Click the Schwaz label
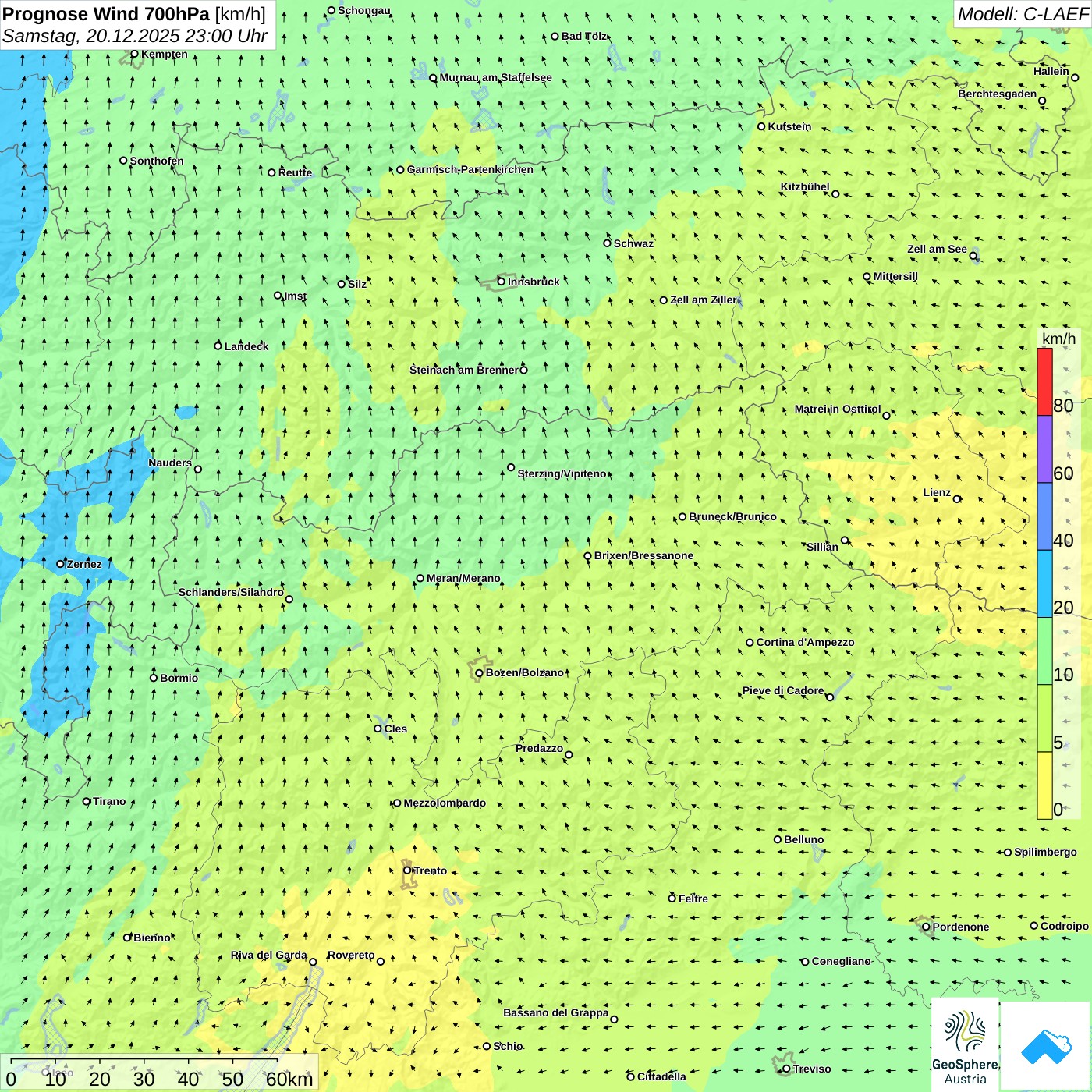This screenshot has width=1092, height=1092. [x=633, y=243]
